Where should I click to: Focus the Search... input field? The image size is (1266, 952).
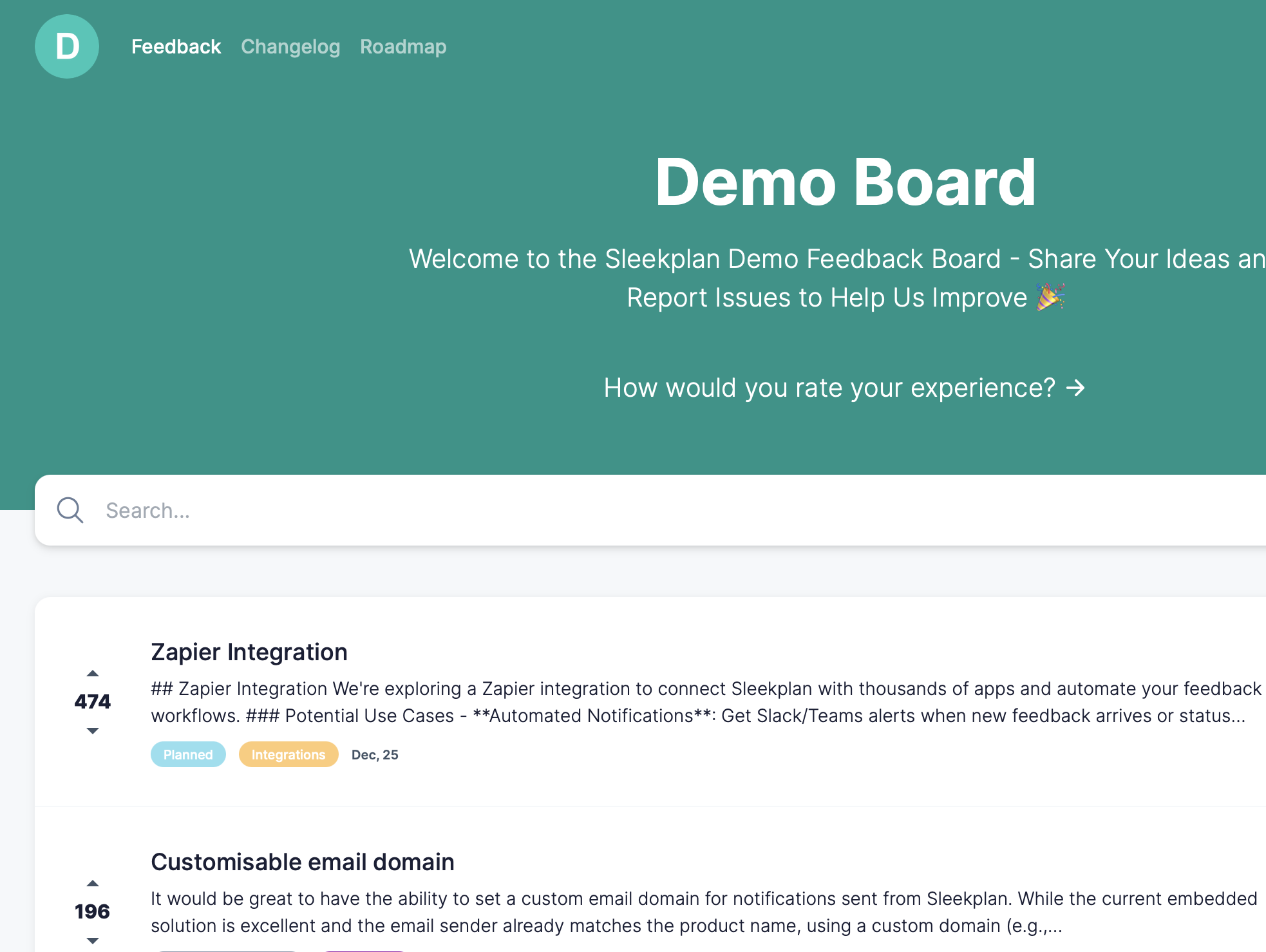[x=650, y=510]
